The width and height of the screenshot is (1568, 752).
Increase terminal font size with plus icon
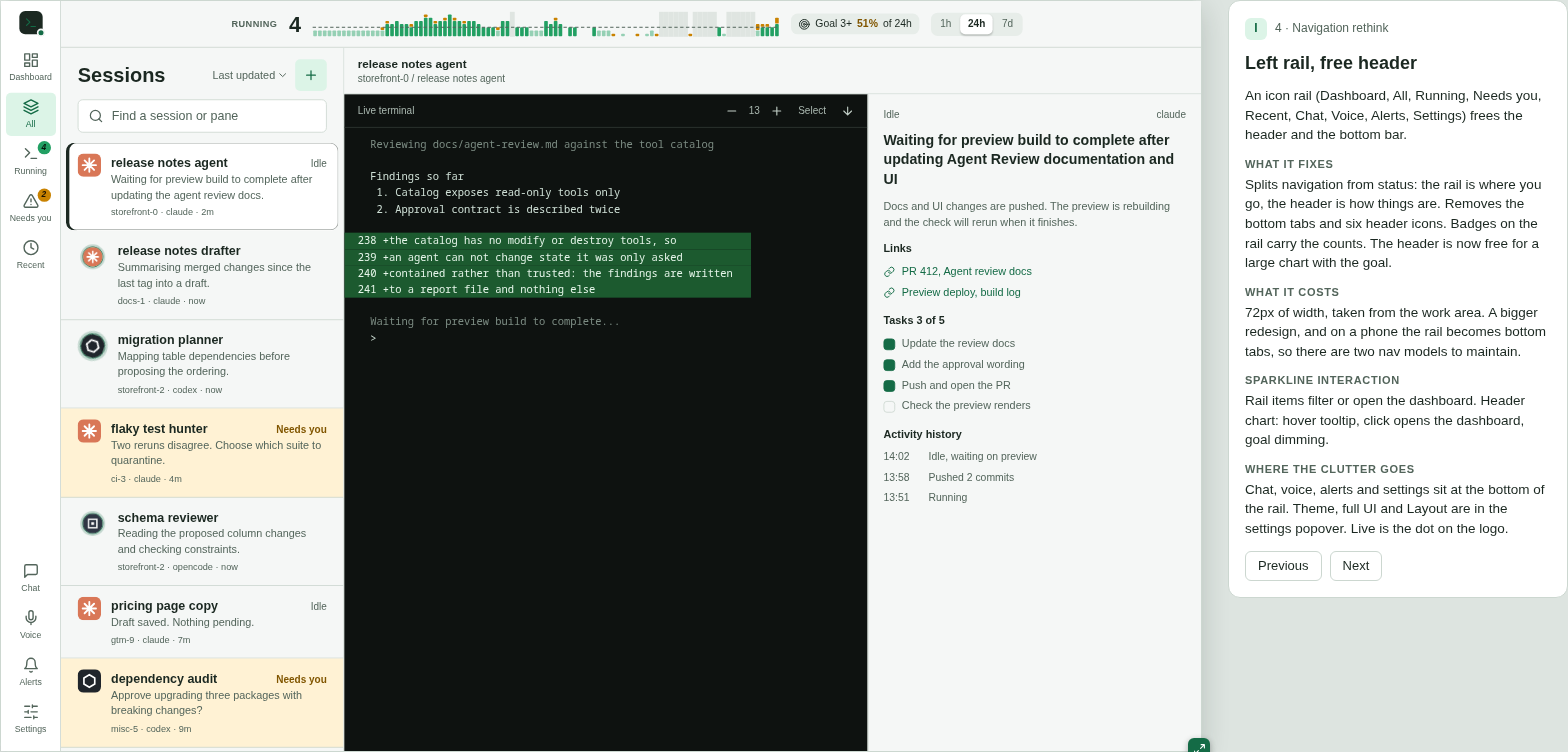click(776, 111)
